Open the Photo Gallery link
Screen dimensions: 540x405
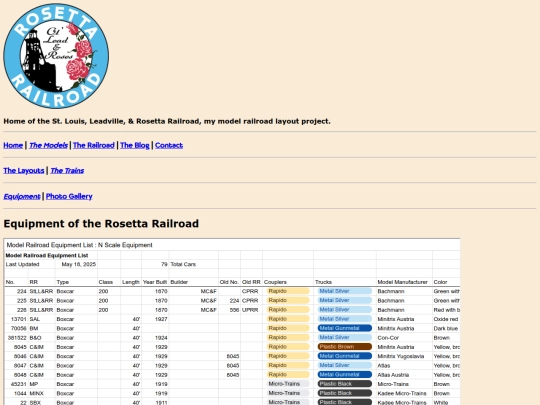pos(69,196)
